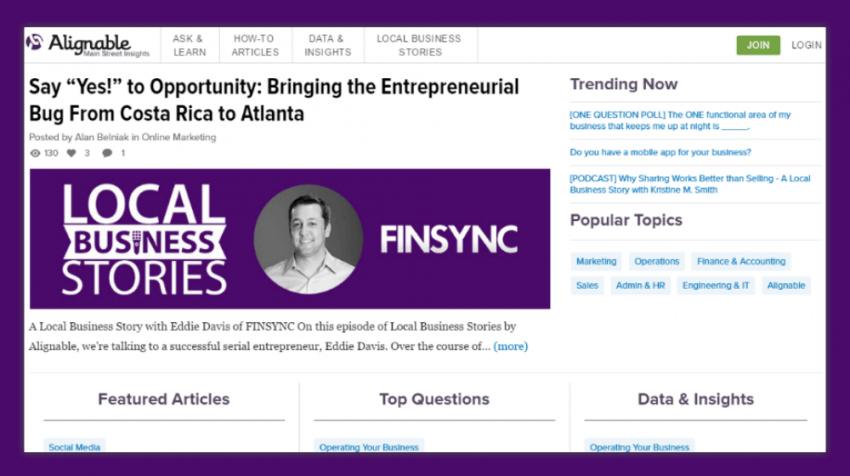Open the How-To Articles menu
The width and height of the screenshot is (850, 476).
point(255,45)
